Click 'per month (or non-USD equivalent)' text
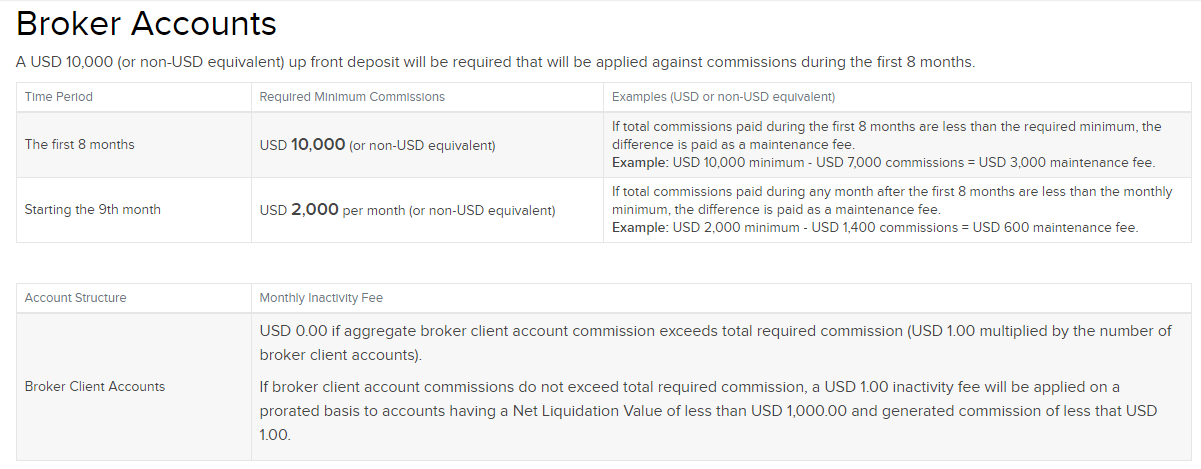This screenshot has width=1201, height=469. [449, 211]
